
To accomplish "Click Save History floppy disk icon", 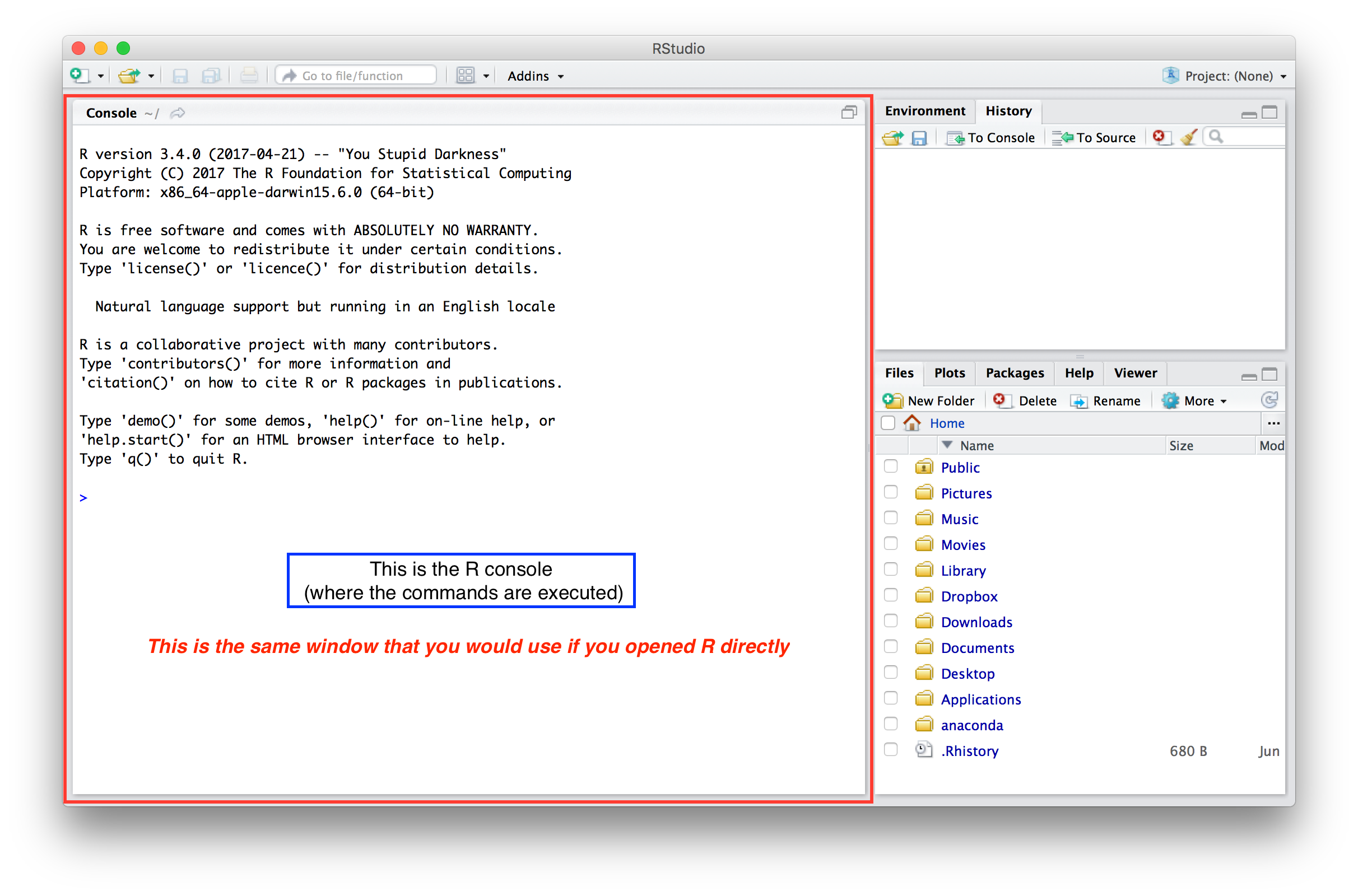I will pyautogui.click(x=918, y=138).
